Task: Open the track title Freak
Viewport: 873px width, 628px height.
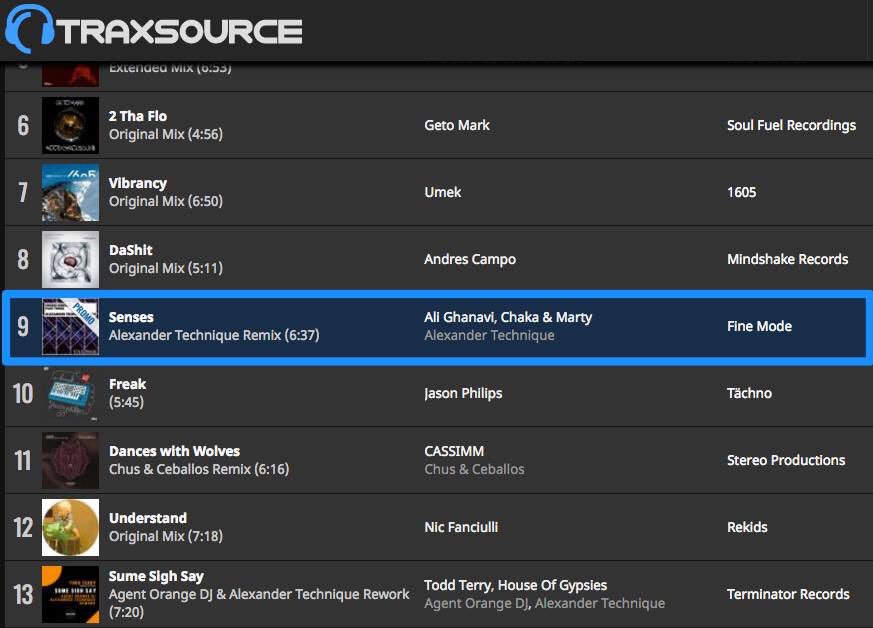Action: pos(127,384)
